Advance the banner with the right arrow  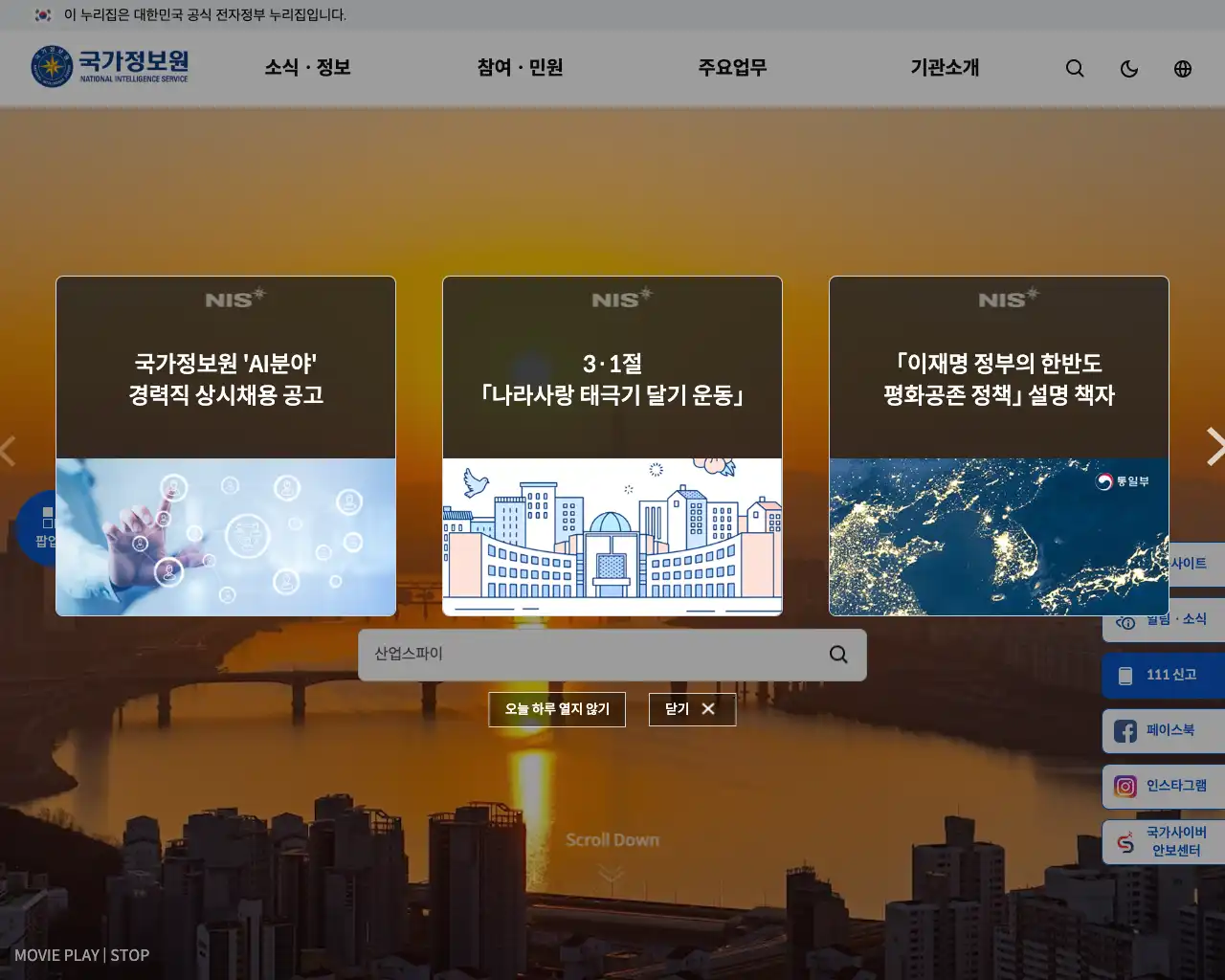(x=1215, y=446)
